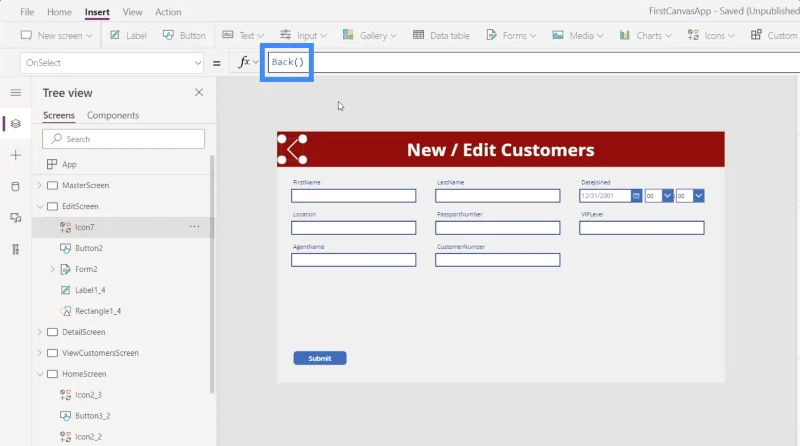Viewport: 800px width, 446px height.
Task: Open the Forms dropdown
Action: [511, 35]
